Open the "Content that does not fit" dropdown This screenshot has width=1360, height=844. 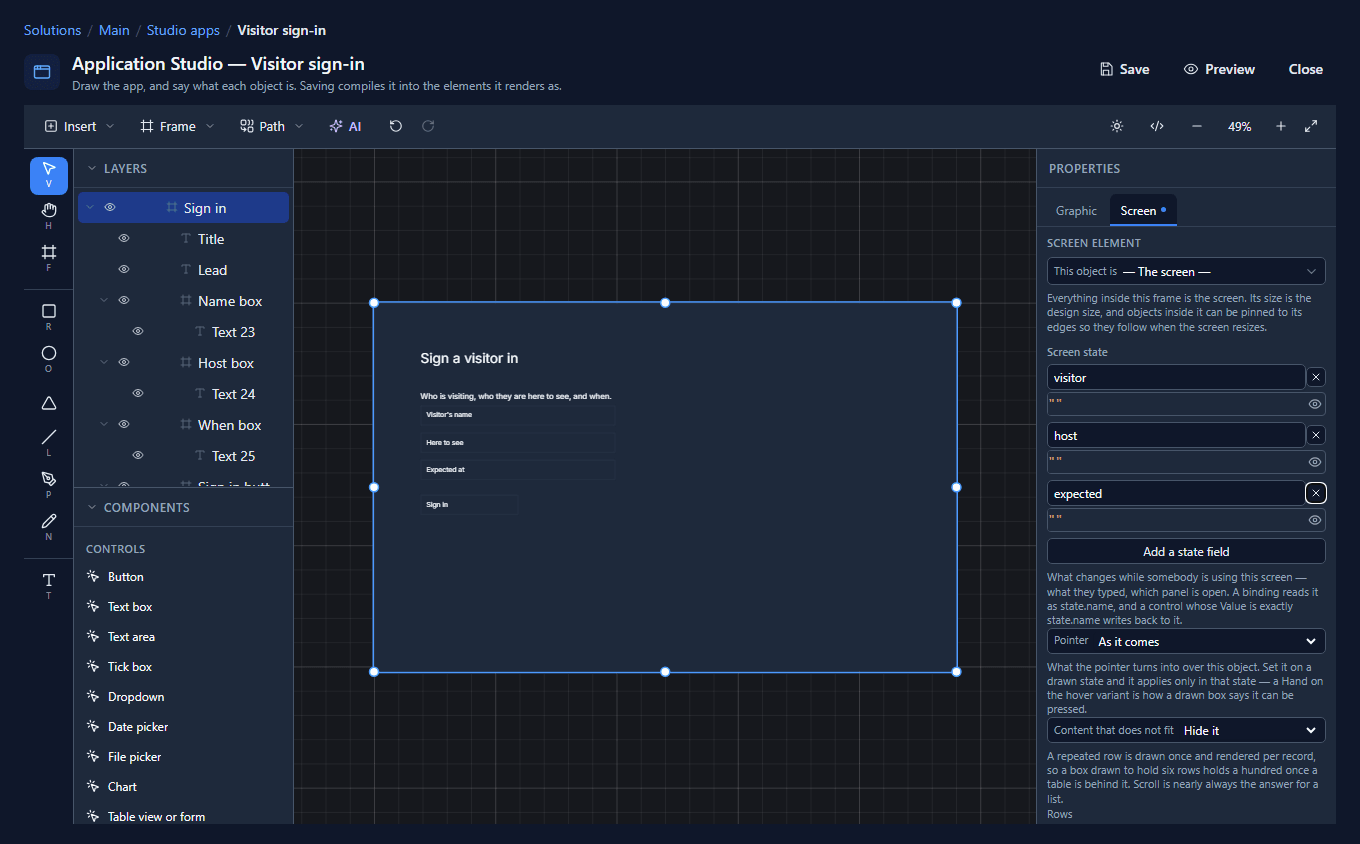[1186, 730]
